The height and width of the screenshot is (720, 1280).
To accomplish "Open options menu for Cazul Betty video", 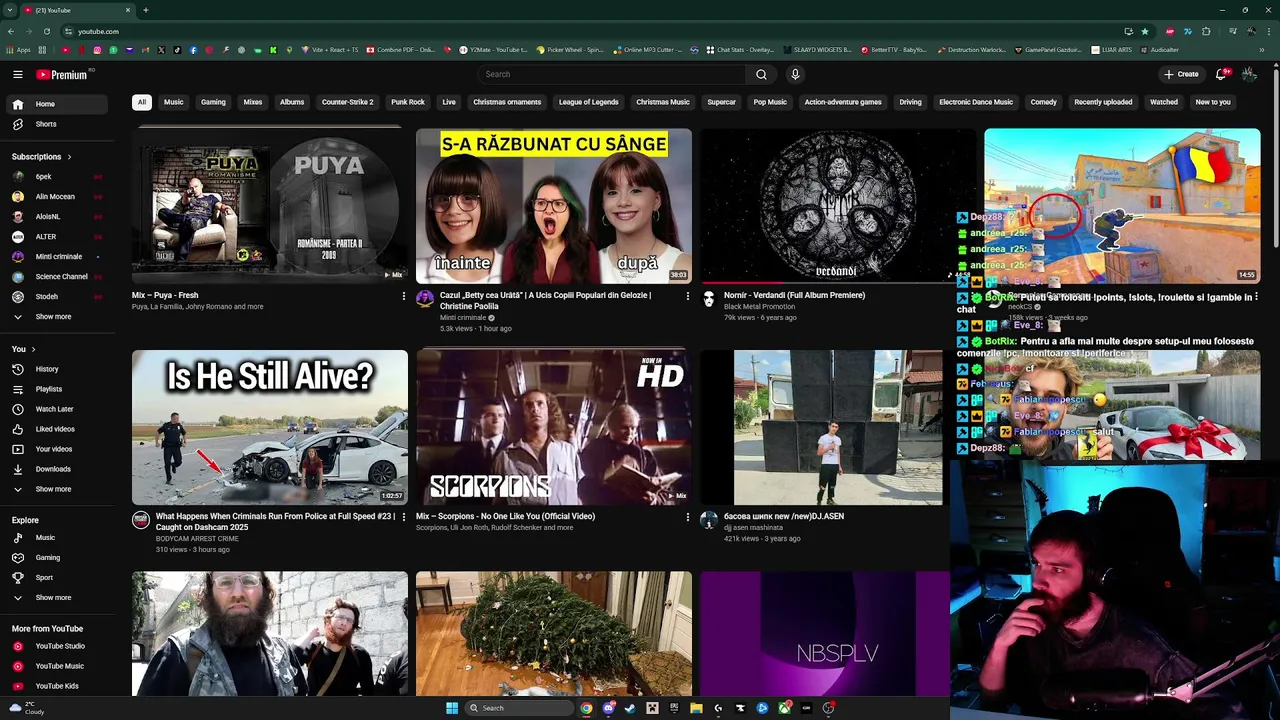I will pyautogui.click(x=687, y=296).
